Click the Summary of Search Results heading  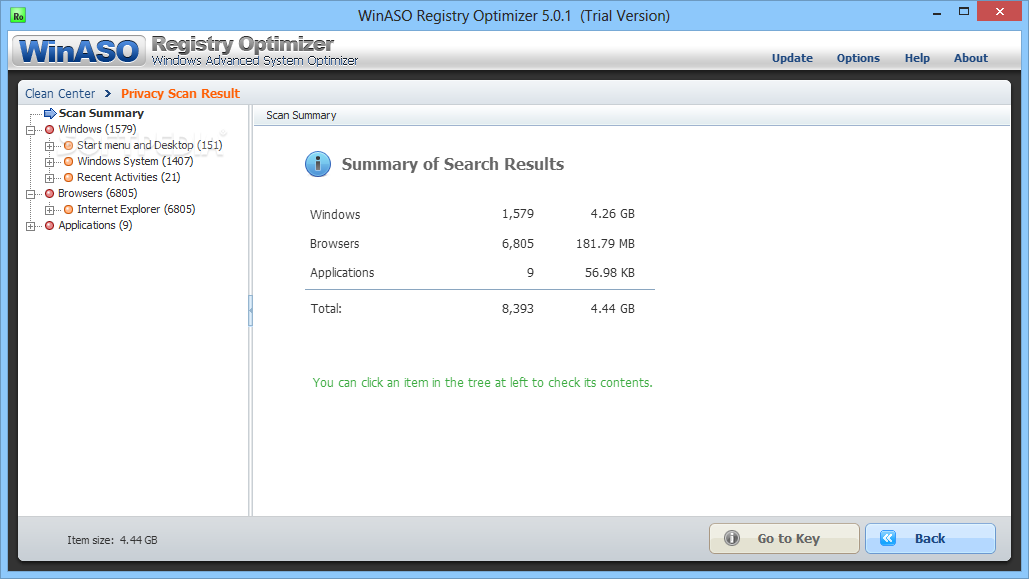coord(453,164)
